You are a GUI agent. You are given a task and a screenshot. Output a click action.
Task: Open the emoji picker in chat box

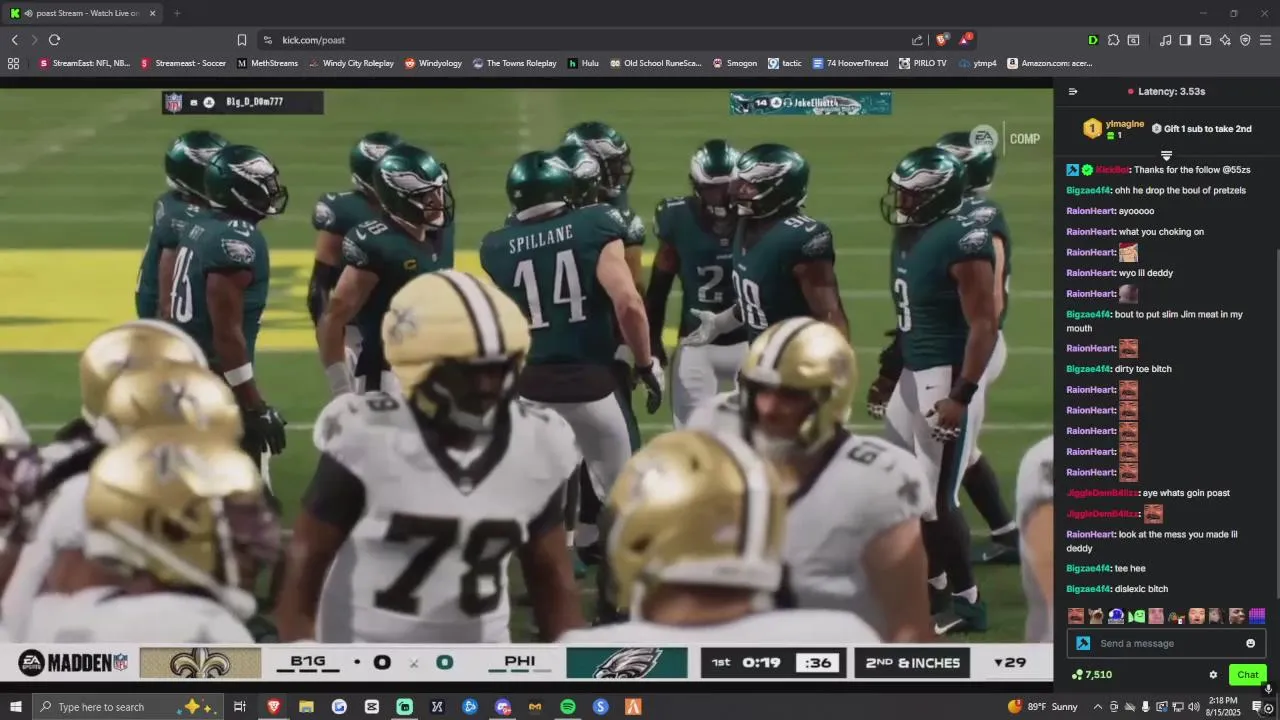click(1250, 643)
